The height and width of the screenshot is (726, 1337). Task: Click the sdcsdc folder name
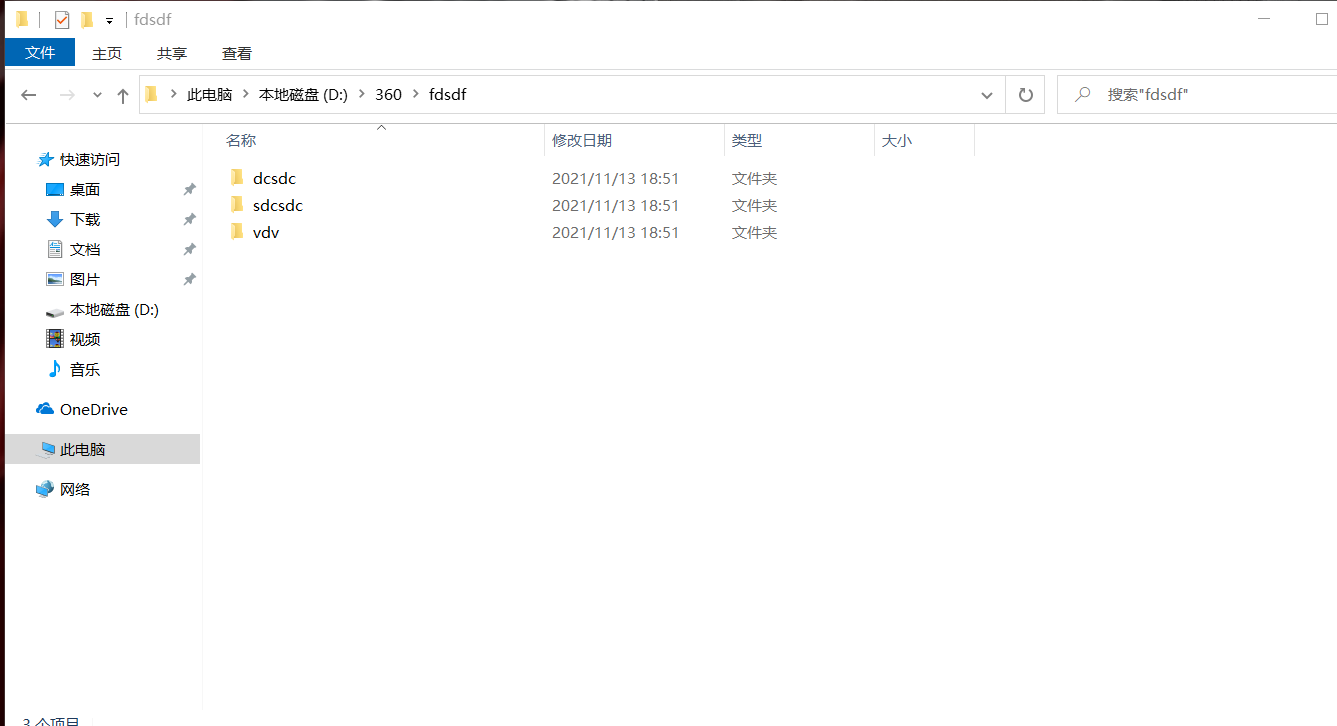[278, 205]
